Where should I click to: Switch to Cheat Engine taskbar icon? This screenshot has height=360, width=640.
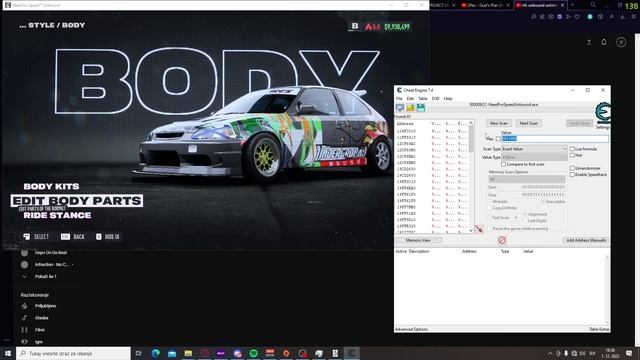point(351,353)
